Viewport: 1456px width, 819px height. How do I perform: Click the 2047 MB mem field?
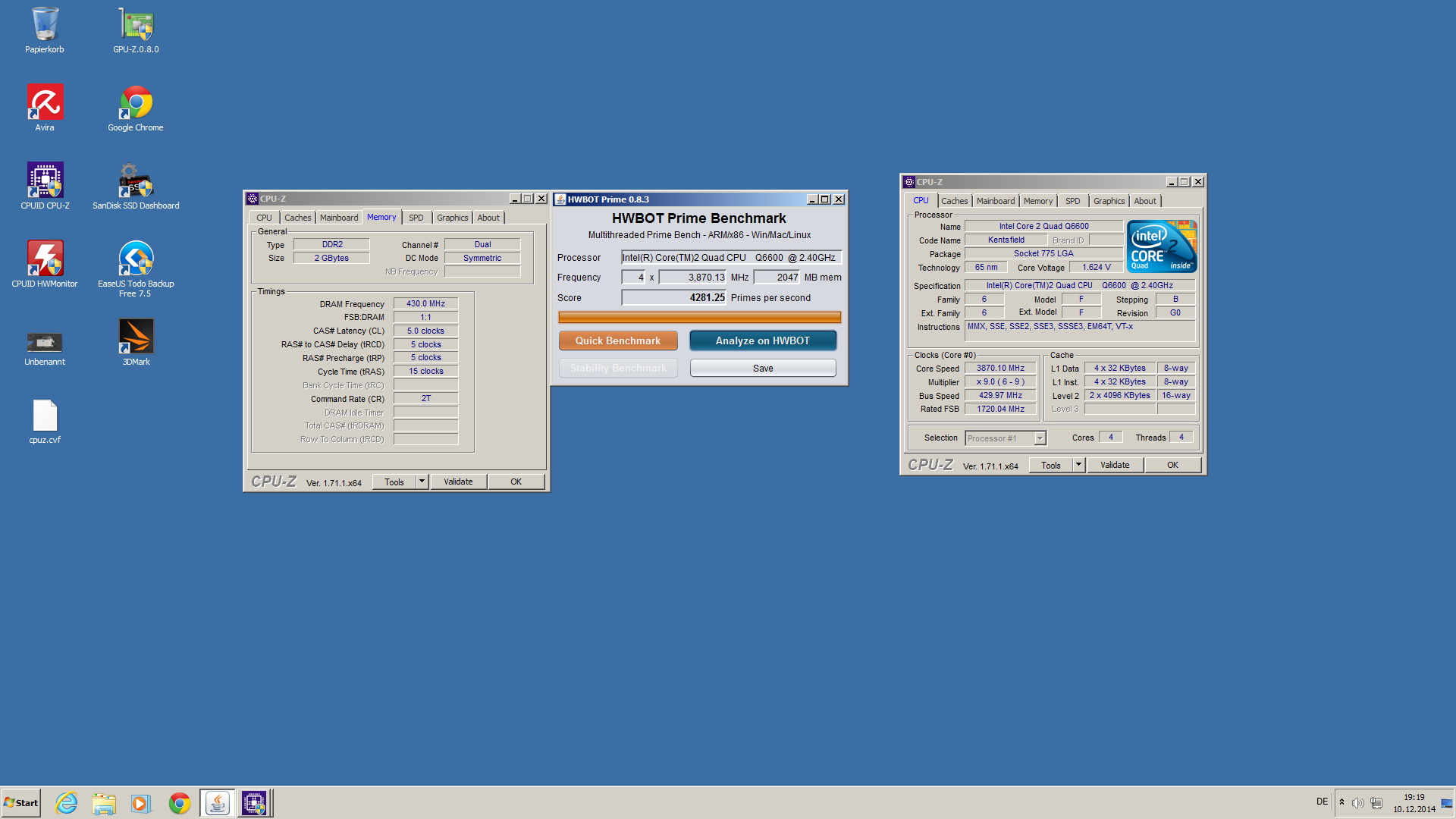(x=777, y=278)
